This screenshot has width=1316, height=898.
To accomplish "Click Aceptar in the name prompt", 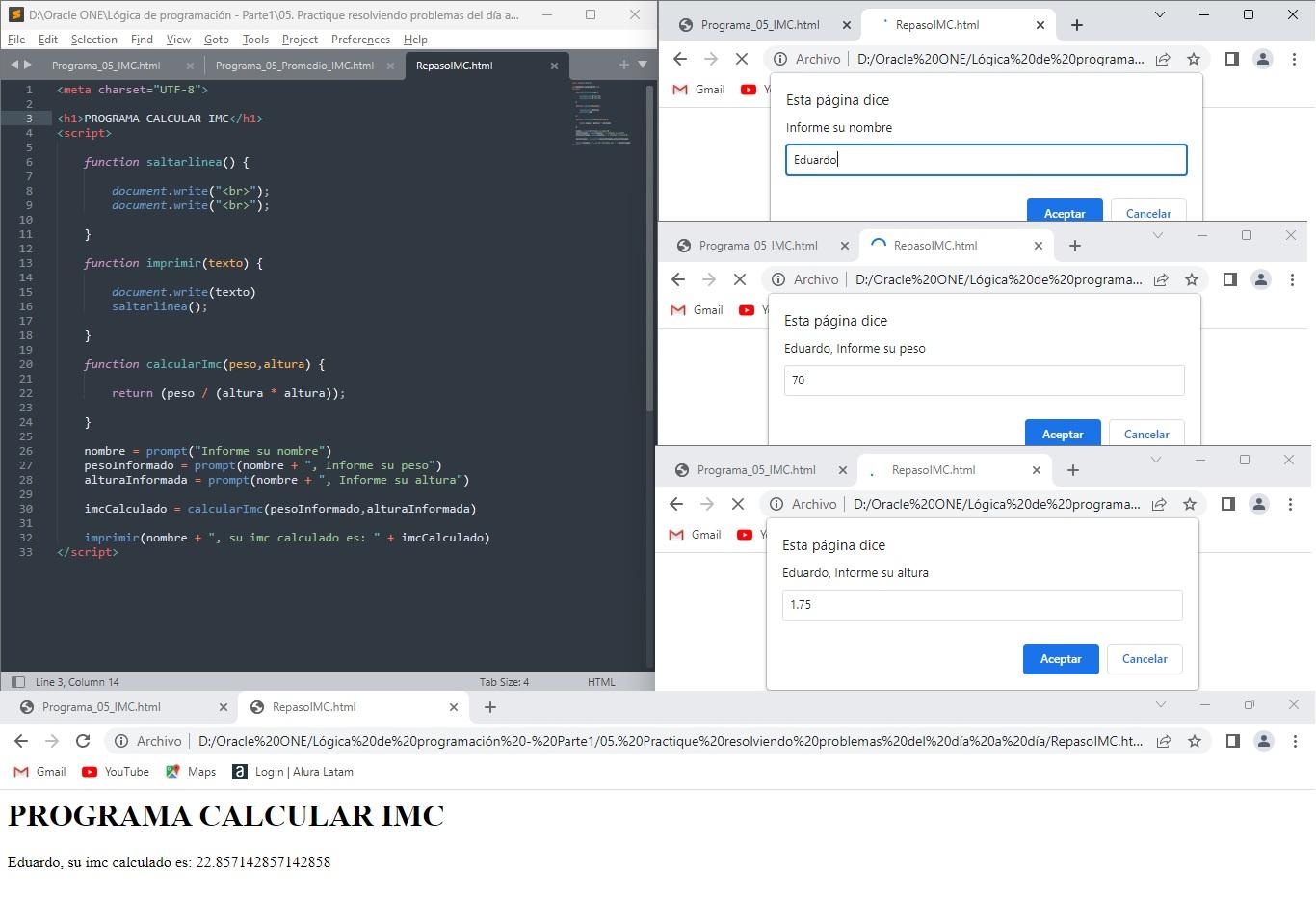I will 1065,211.
